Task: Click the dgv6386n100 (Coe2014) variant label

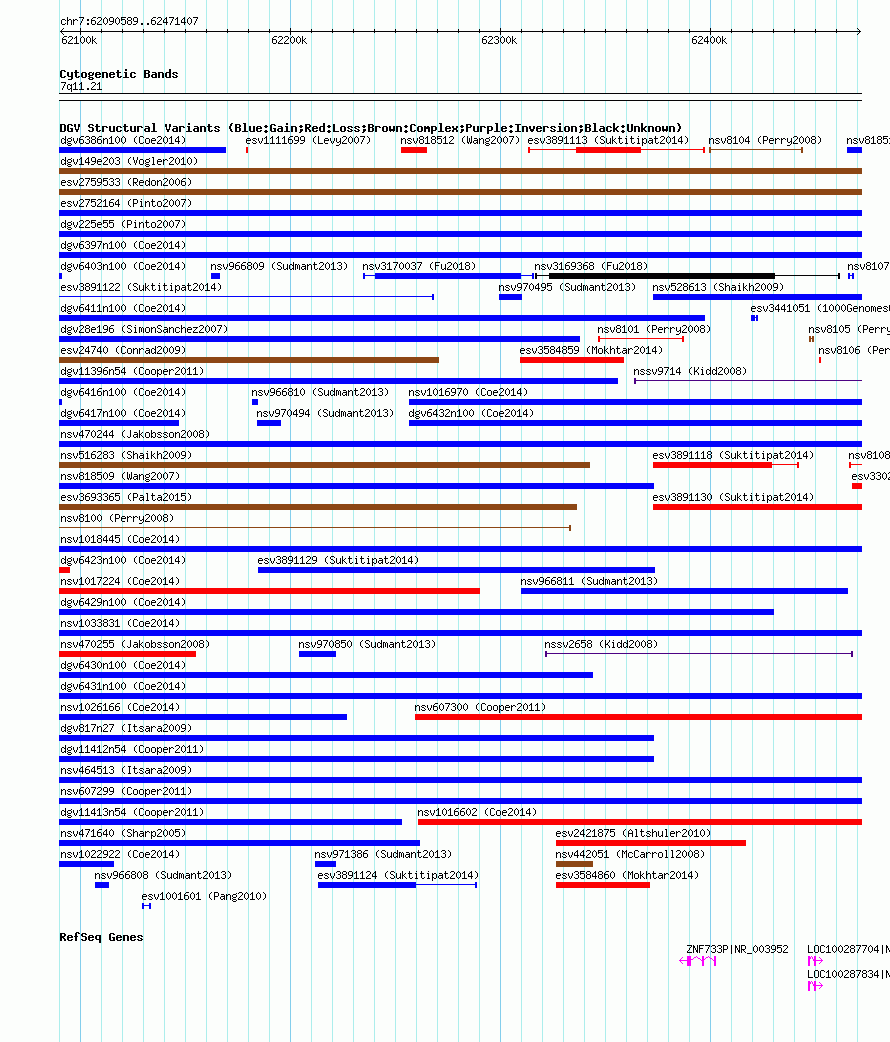Action: [123, 140]
